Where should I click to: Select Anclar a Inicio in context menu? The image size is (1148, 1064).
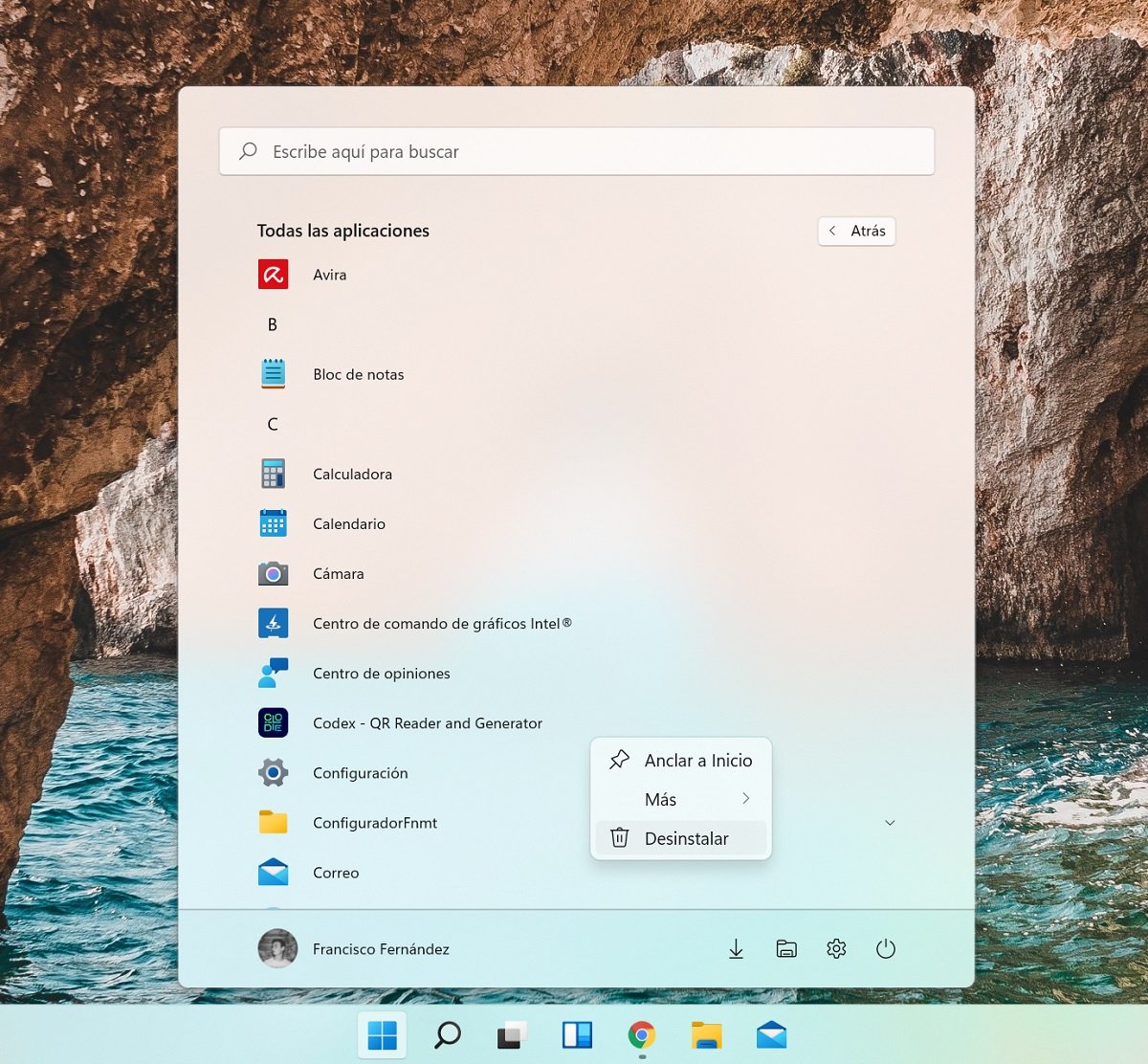pyautogui.click(x=681, y=761)
